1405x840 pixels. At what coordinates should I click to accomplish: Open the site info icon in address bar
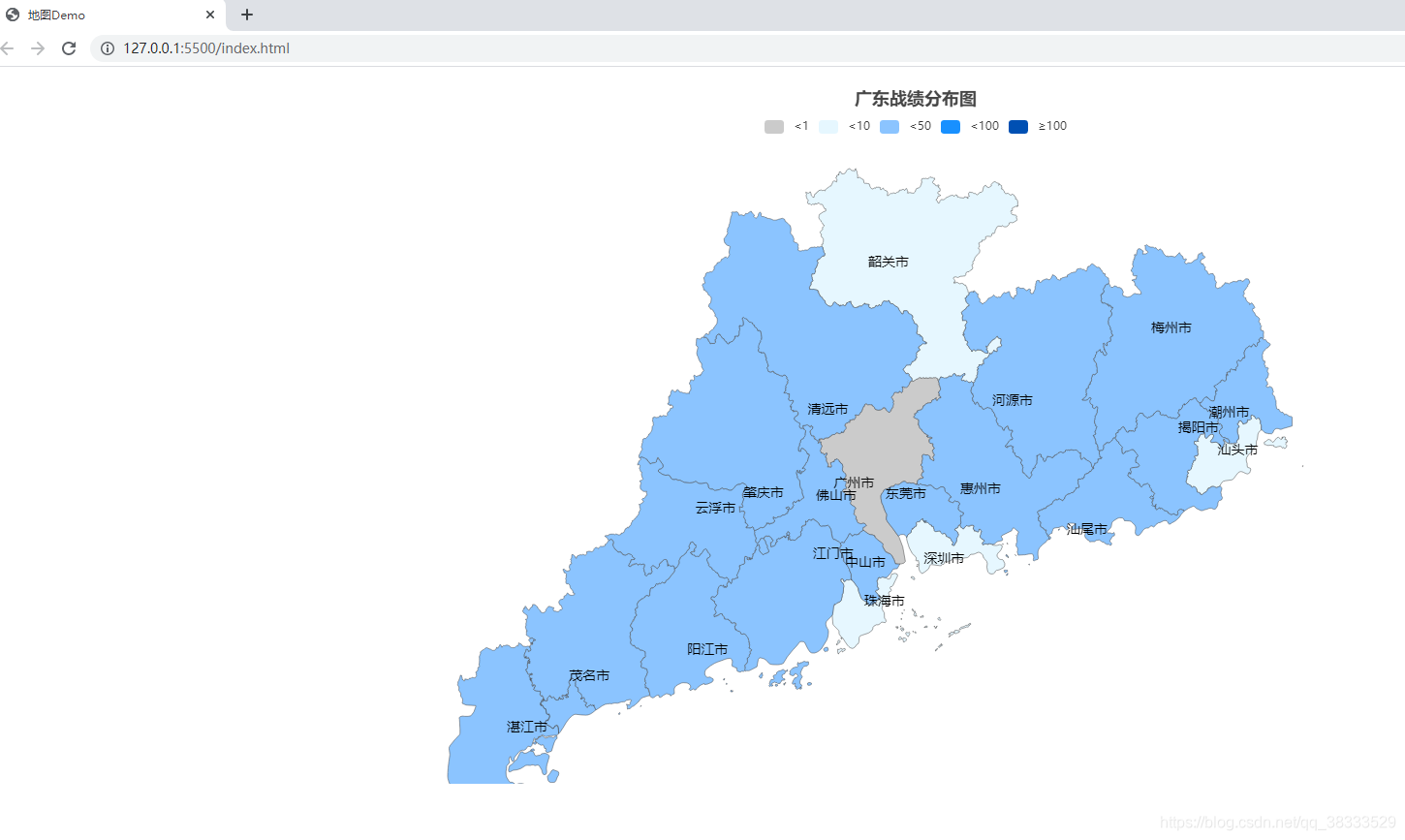pos(107,47)
